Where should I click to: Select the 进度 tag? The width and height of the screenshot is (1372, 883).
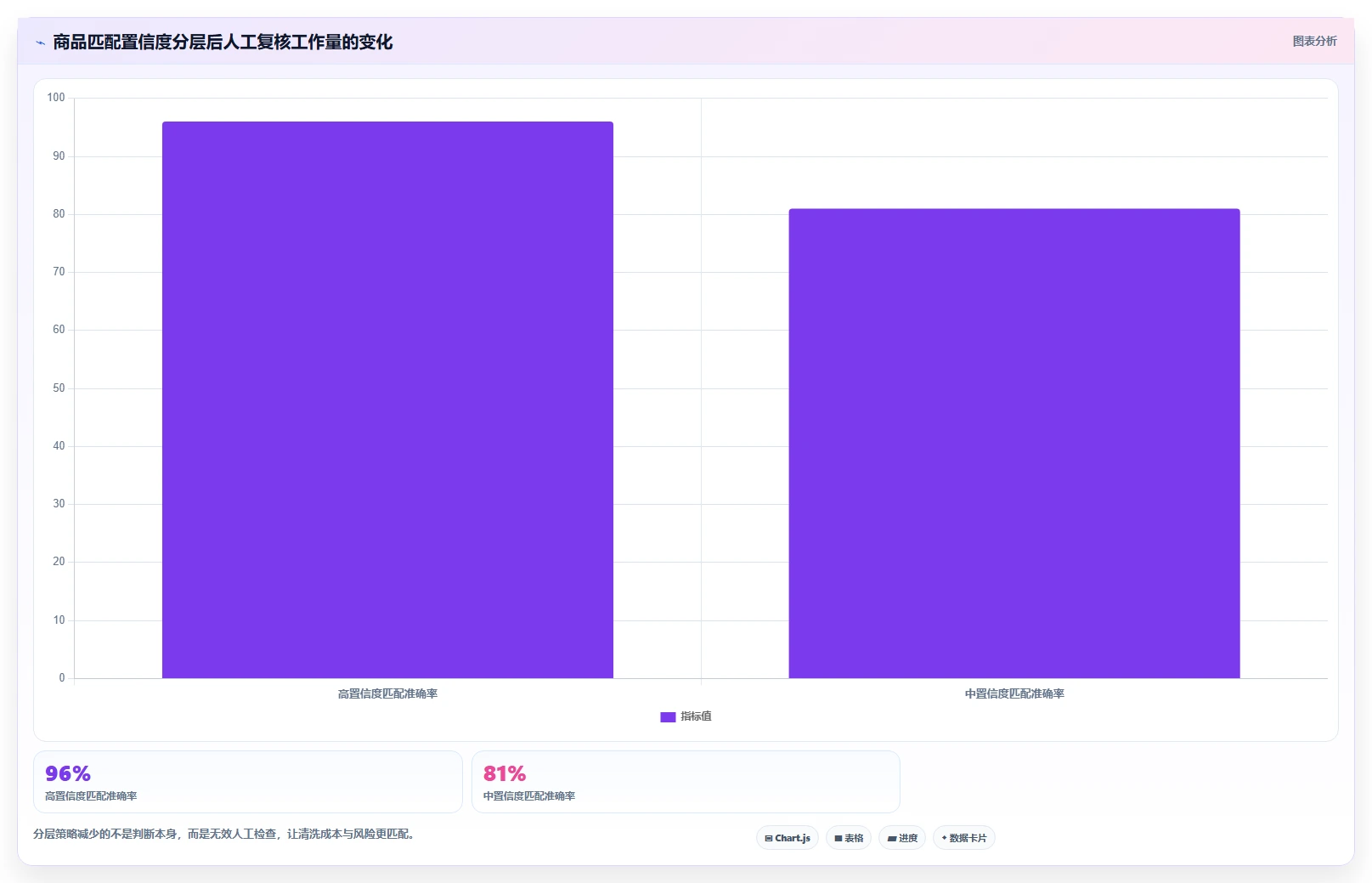pyautogui.click(x=902, y=838)
